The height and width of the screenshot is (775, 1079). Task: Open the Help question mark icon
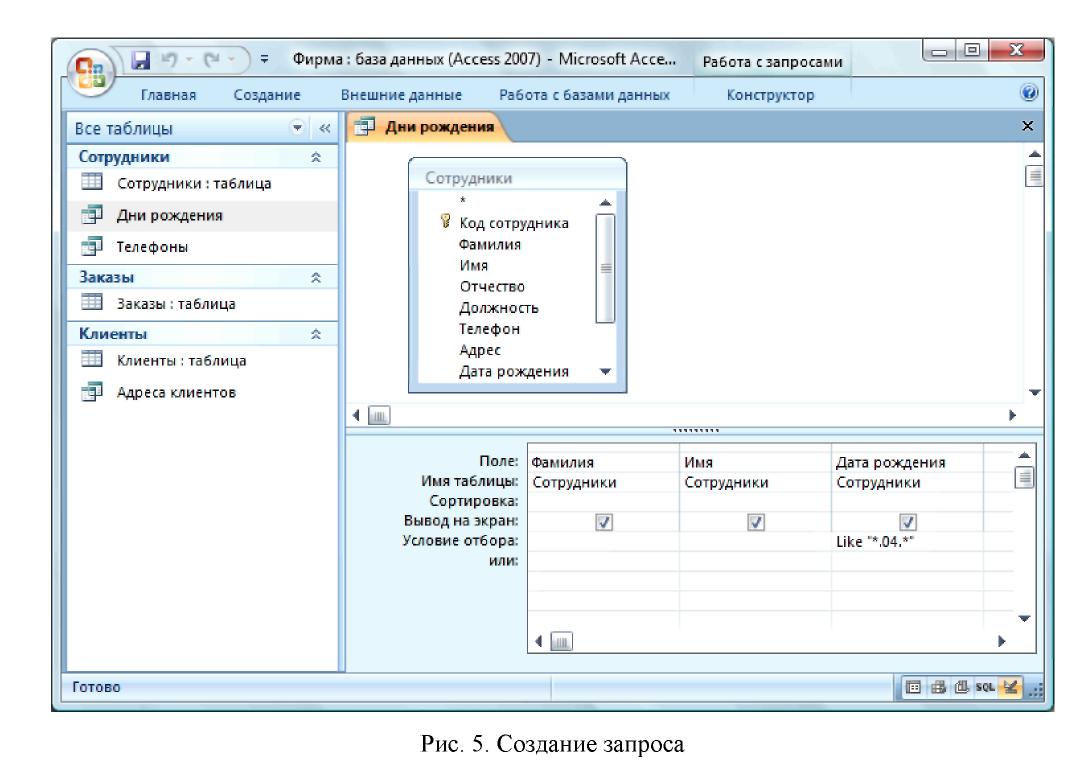click(1029, 93)
